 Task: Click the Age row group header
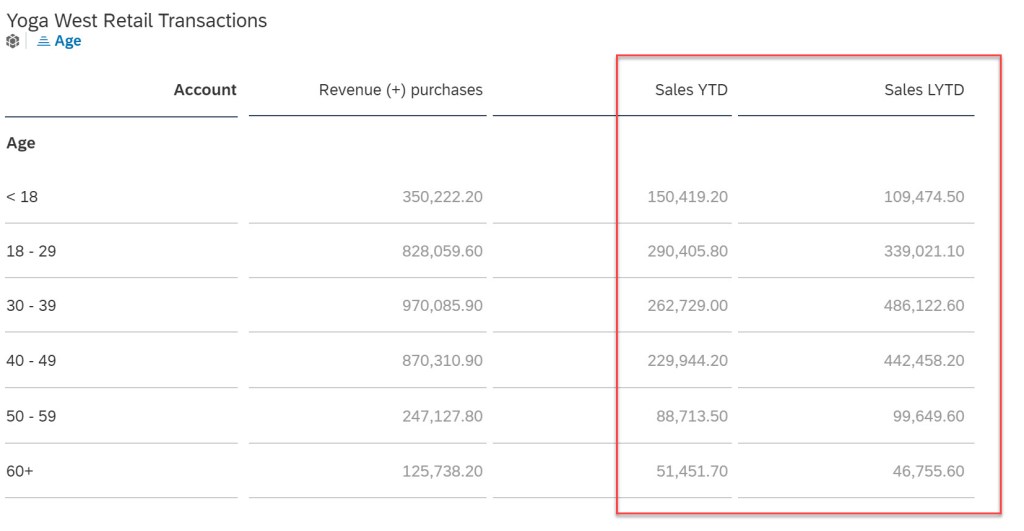click(x=21, y=143)
